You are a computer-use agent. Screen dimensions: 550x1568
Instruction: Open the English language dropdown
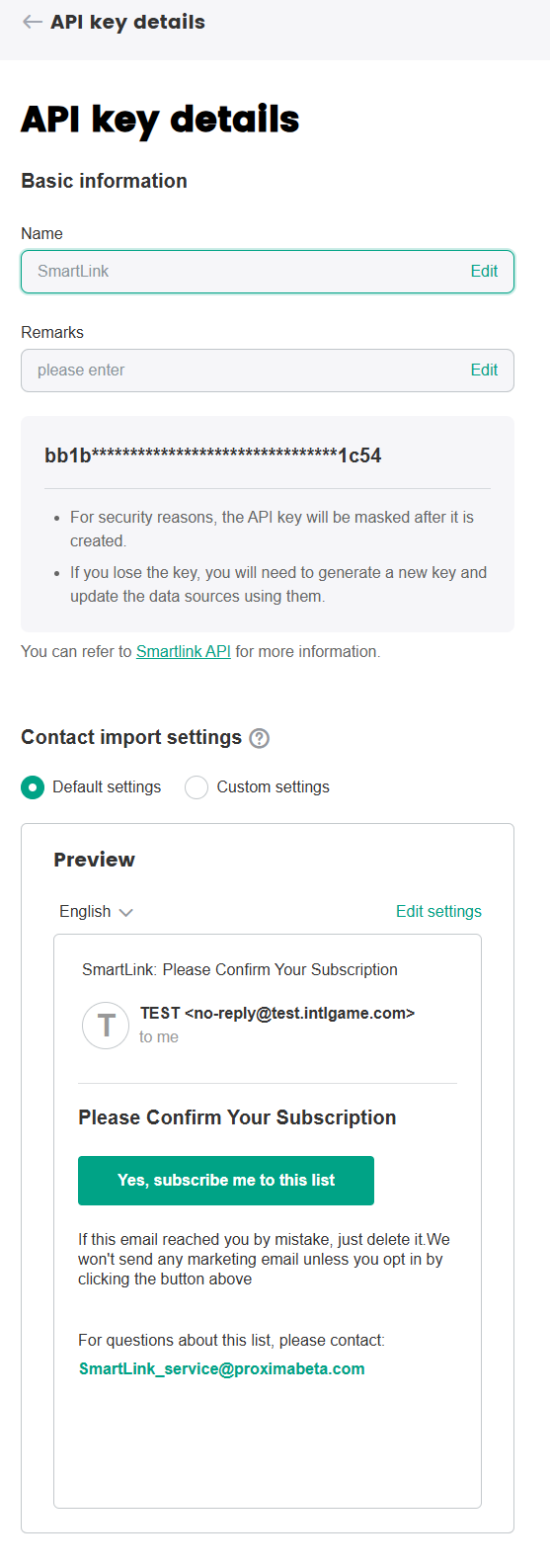click(x=96, y=912)
